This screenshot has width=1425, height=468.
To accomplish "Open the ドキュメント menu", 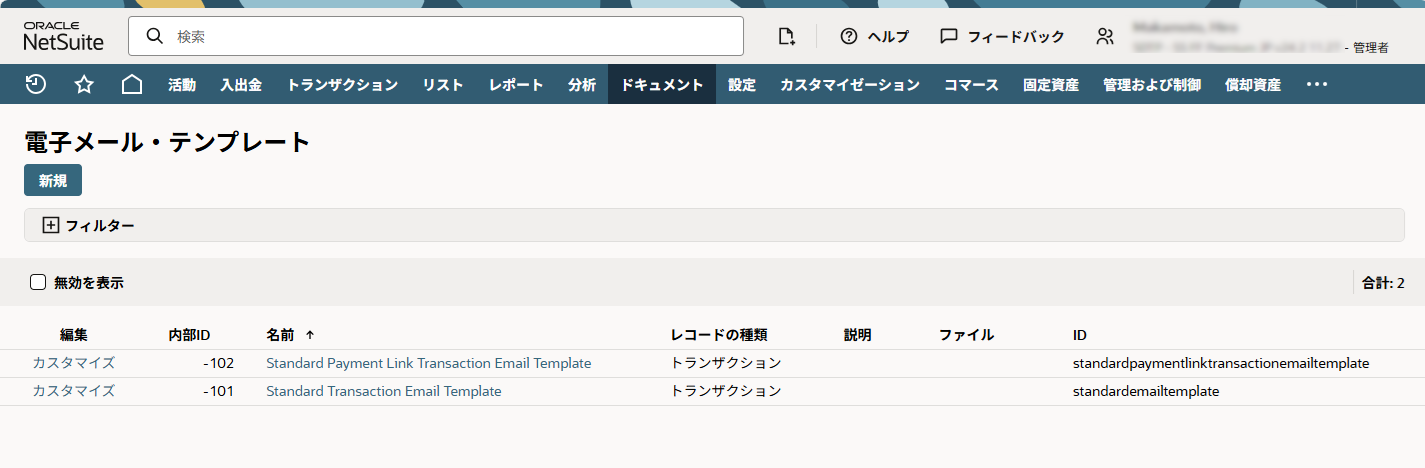I will [x=662, y=85].
